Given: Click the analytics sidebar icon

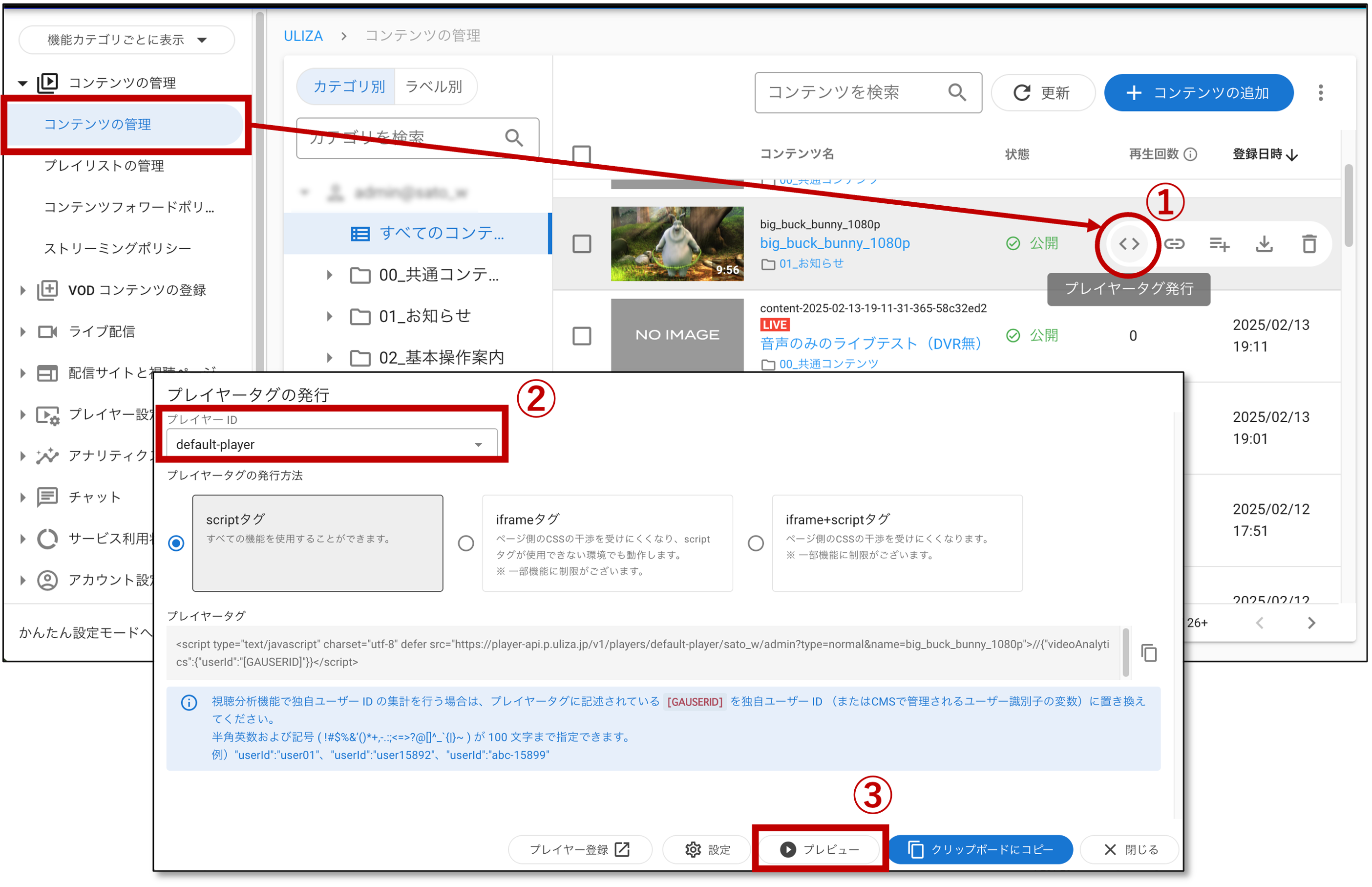Looking at the screenshot, I should click(47, 455).
